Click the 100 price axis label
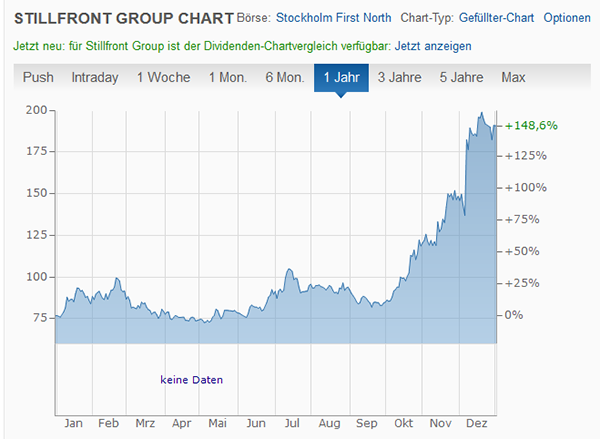 pyautogui.click(x=36, y=277)
